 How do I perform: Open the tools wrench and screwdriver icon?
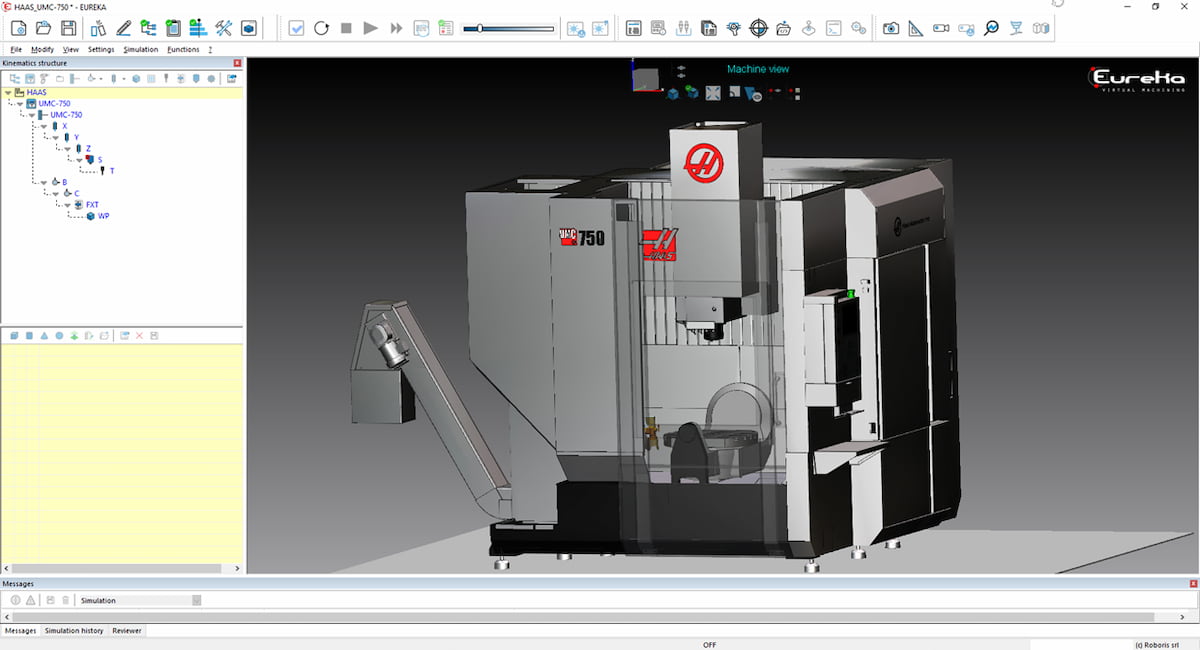pos(223,28)
